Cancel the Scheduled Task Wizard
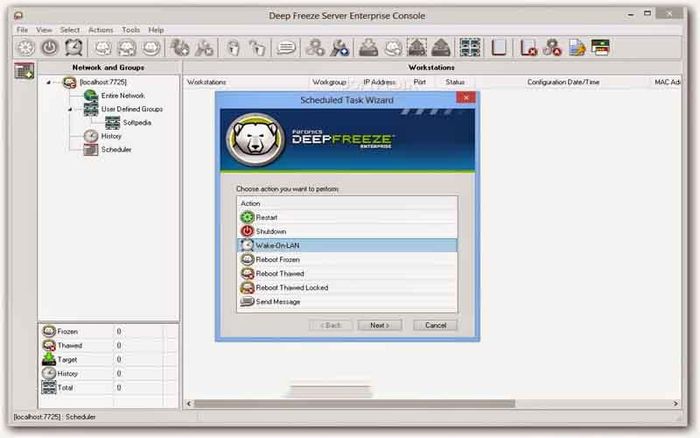This screenshot has width=700, height=438. [x=436, y=325]
